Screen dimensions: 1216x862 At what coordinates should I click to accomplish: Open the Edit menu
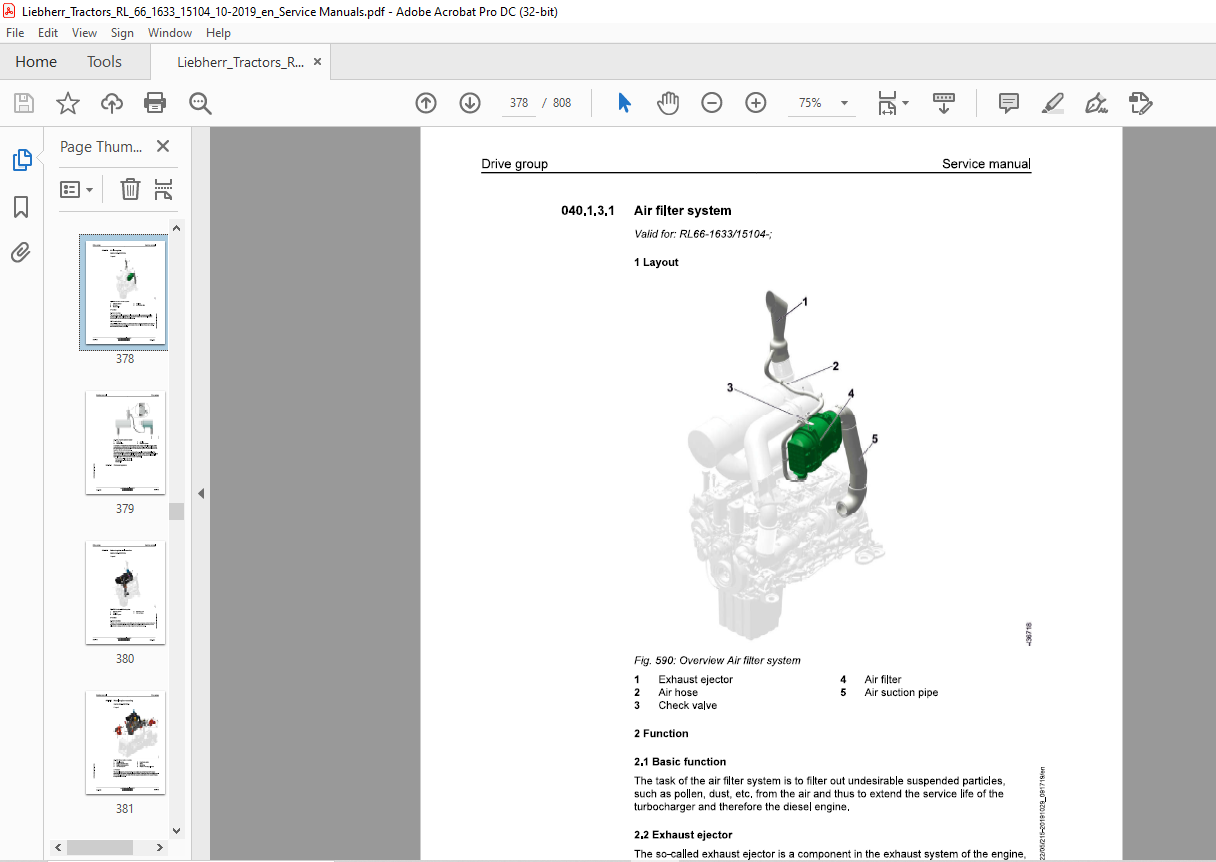[48, 33]
